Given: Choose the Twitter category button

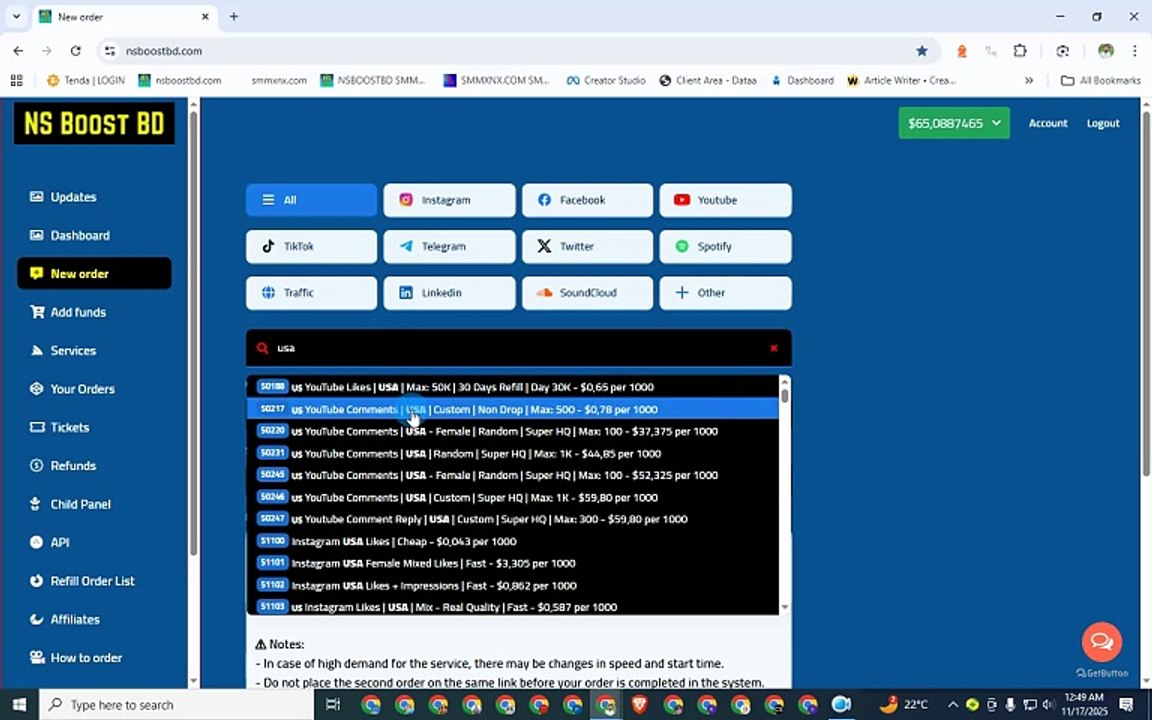Looking at the screenshot, I should point(587,246).
